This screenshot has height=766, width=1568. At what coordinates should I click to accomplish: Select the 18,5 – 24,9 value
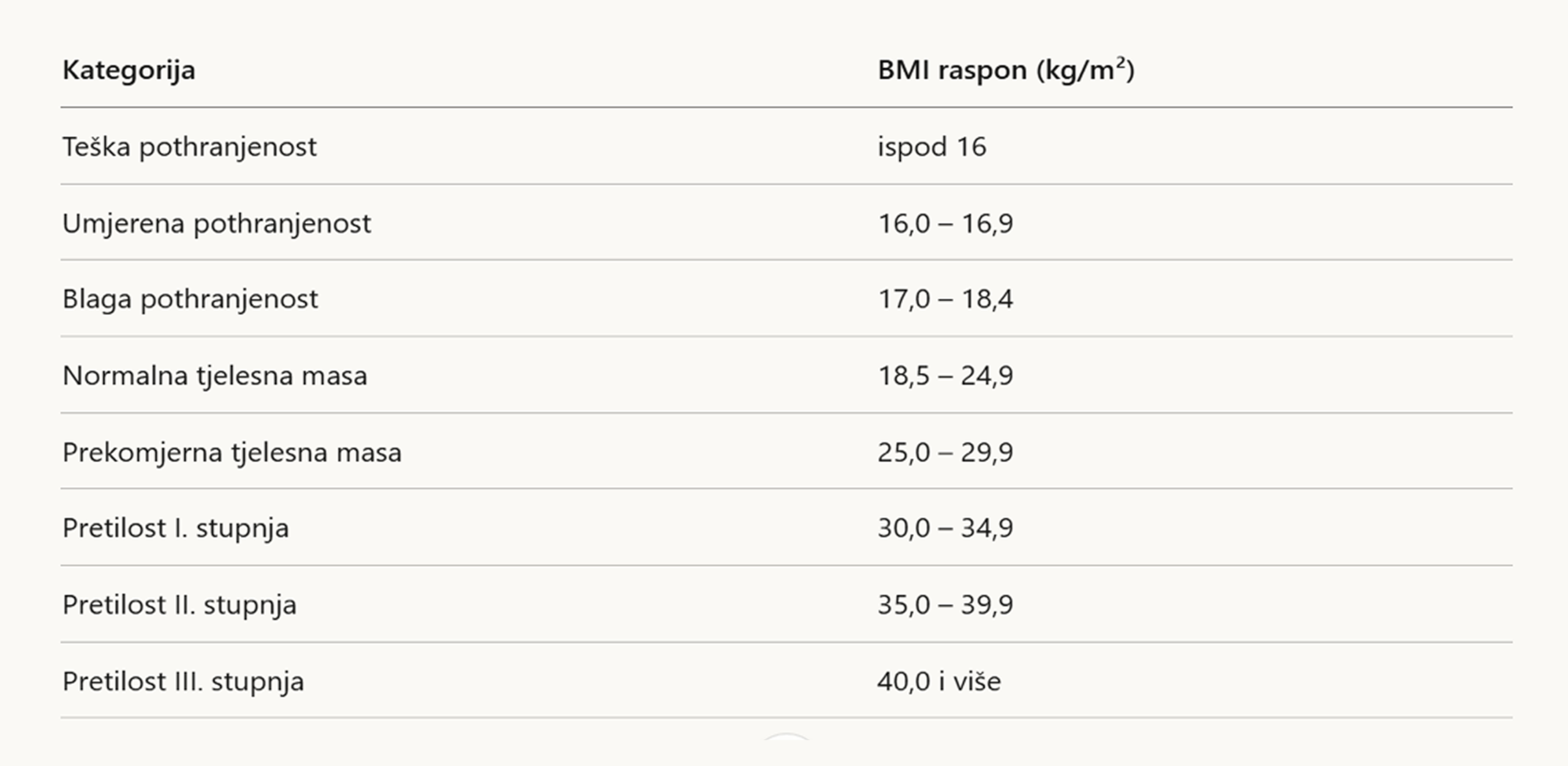pos(946,376)
